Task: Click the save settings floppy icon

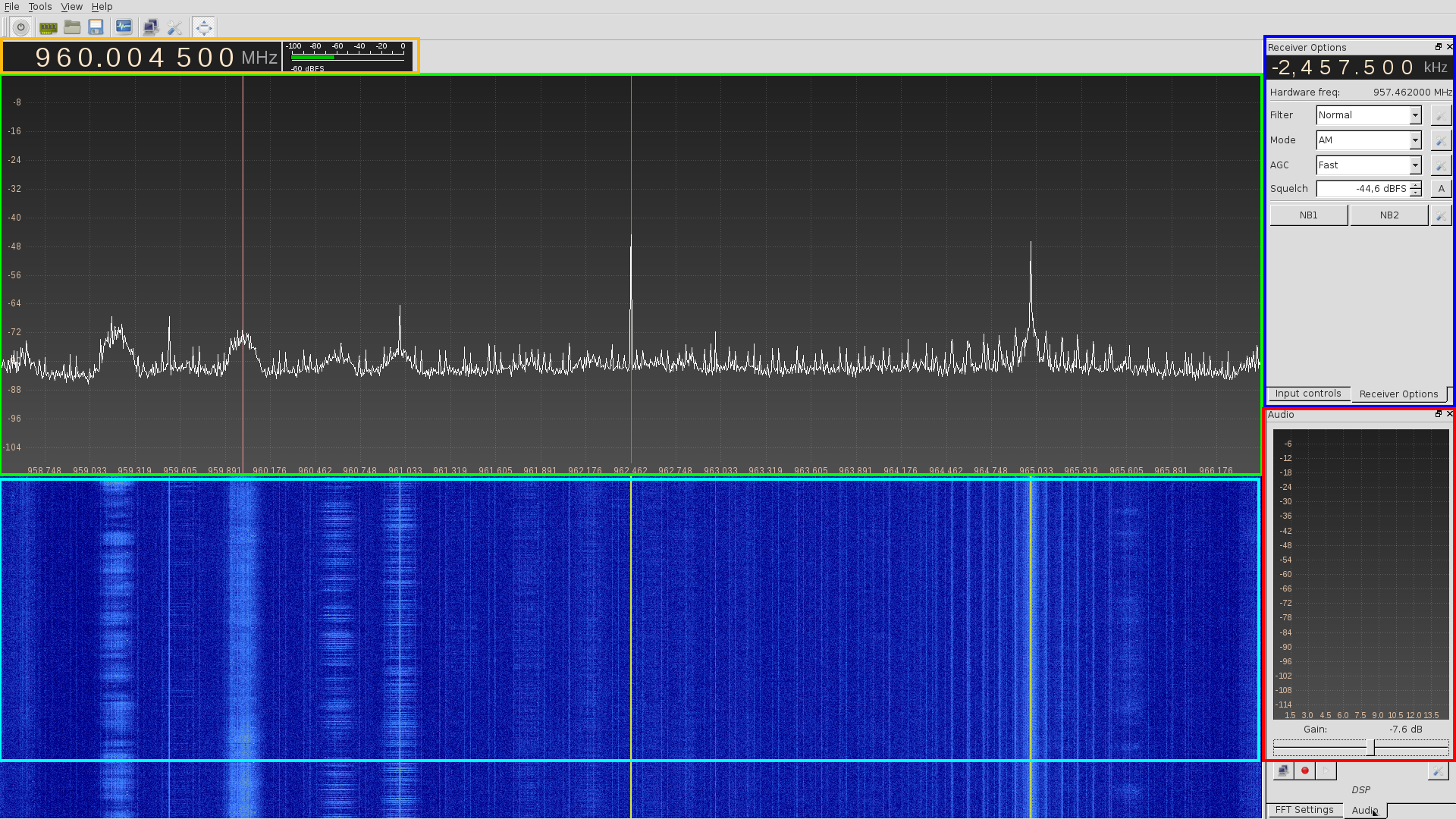Action: (96, 28)
